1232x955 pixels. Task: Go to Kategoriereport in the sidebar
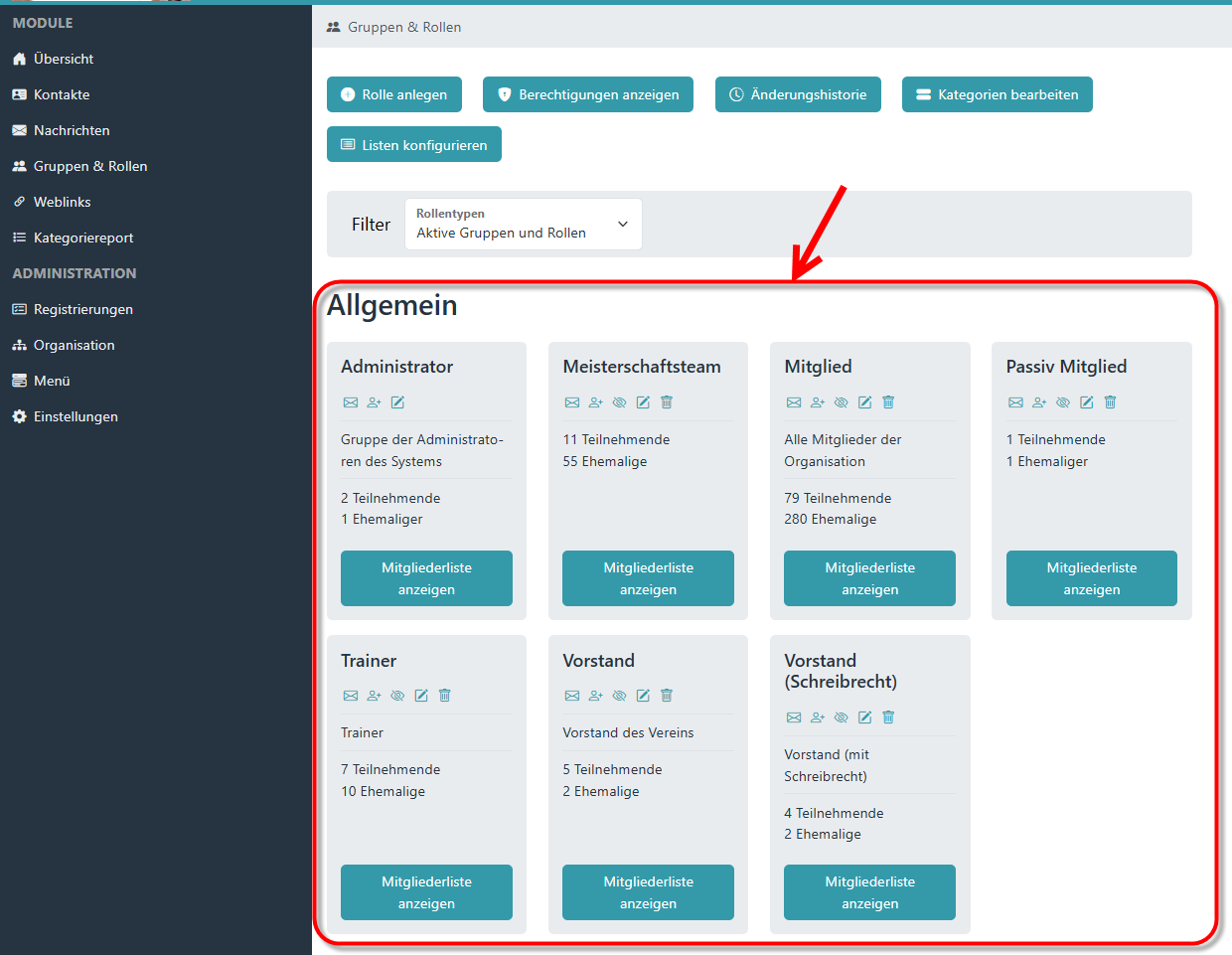pos(83,238)
